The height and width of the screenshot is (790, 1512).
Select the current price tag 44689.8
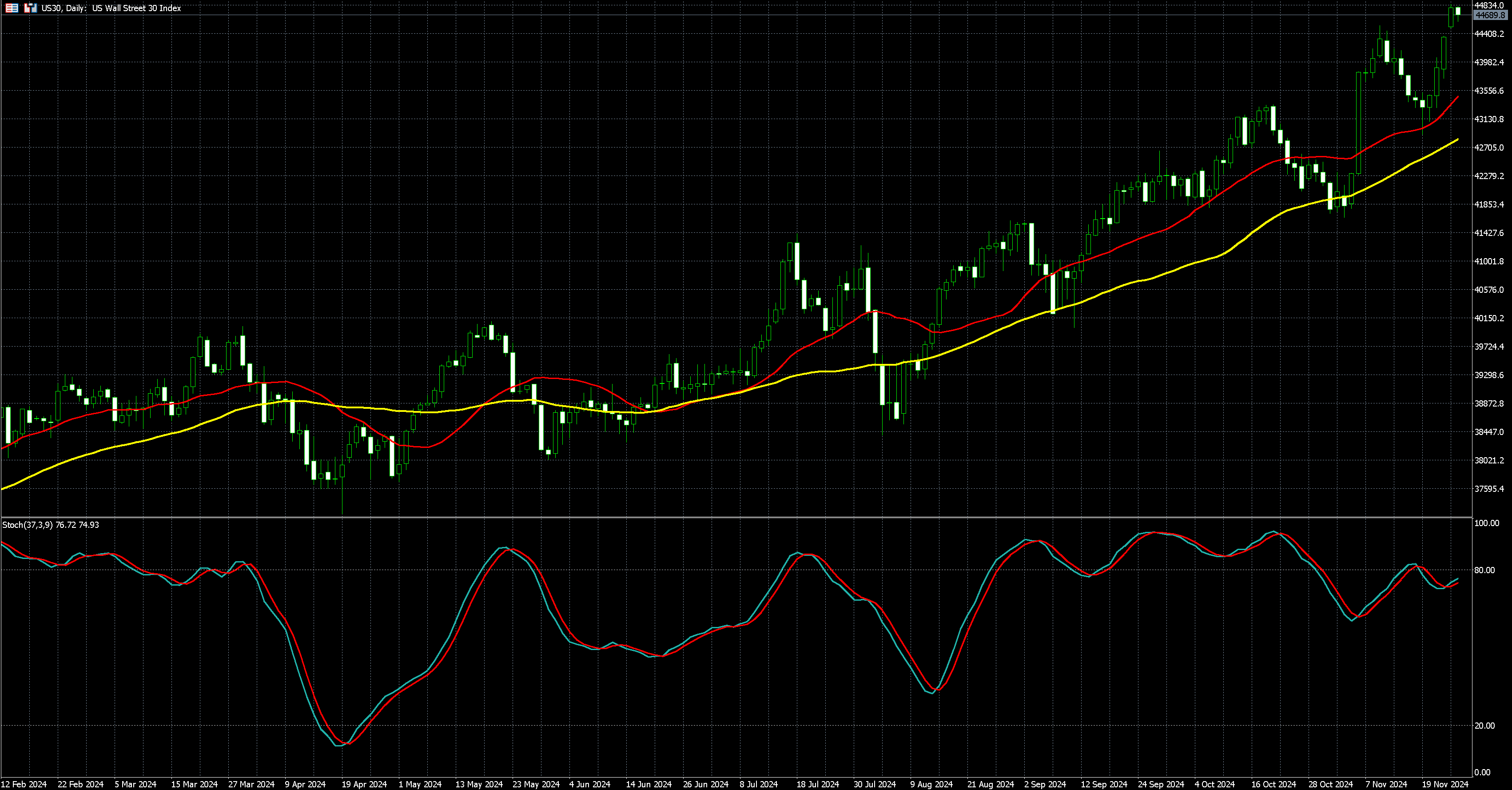pos(1490,15)
